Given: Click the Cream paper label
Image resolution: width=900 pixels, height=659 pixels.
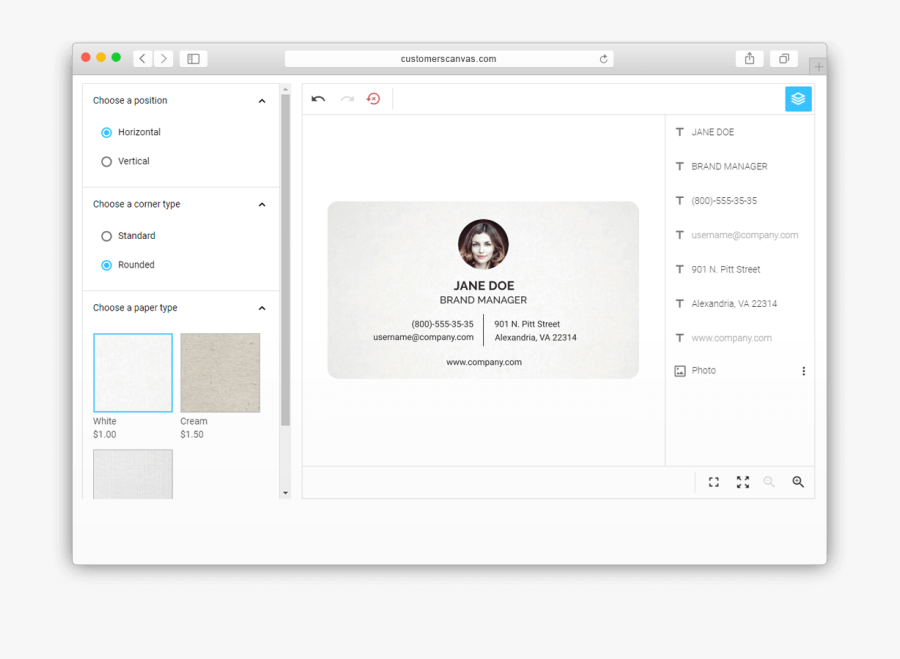Looking at the screenshot, I should [x=194, y=421].
